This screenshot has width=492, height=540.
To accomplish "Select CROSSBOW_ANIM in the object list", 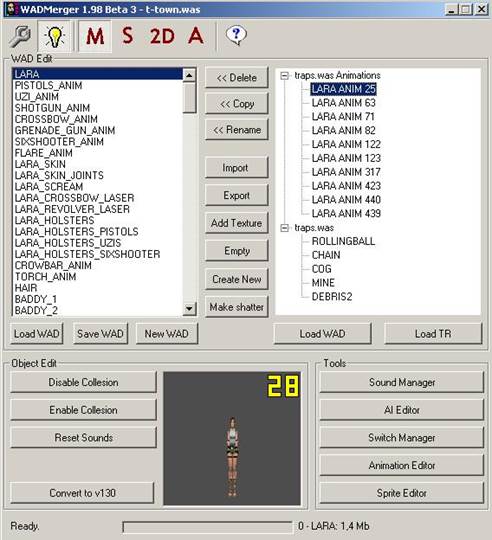I will pos(98,119).
